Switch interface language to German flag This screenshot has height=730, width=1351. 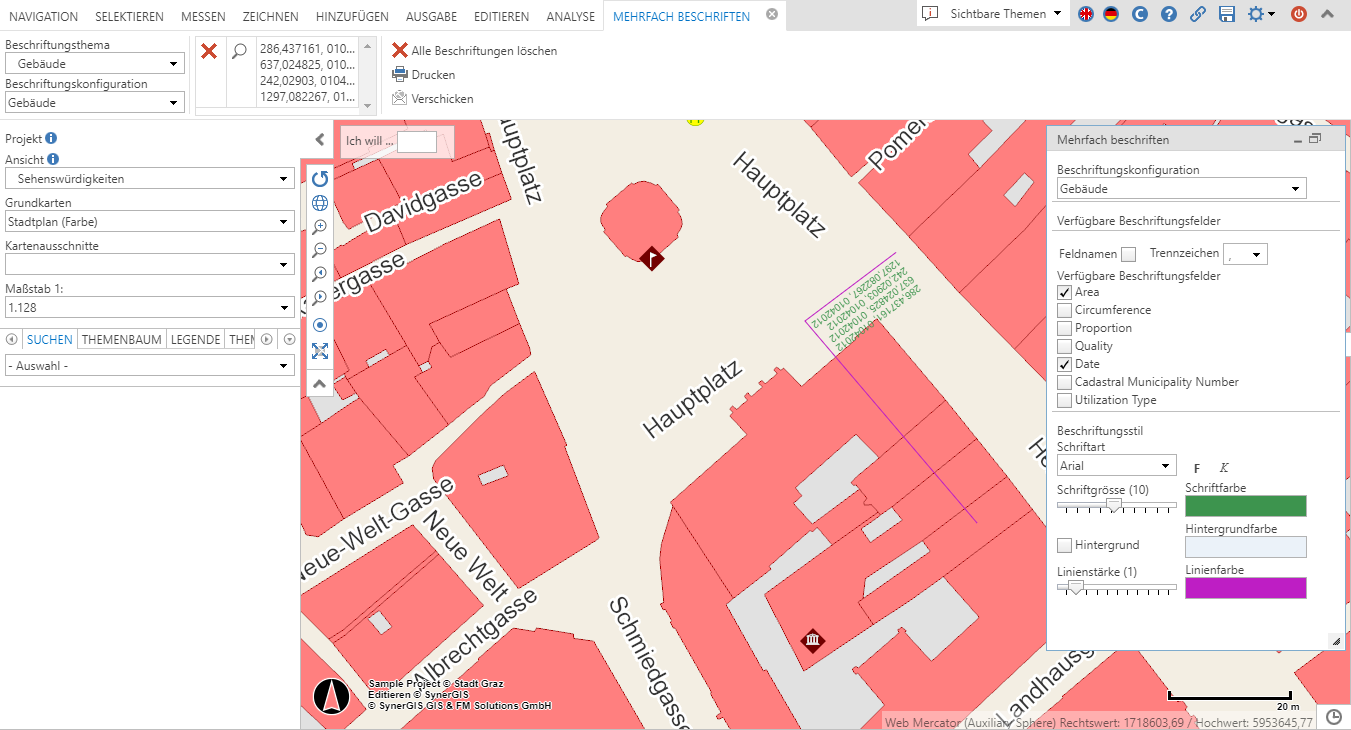click(x=1110, y=15)
